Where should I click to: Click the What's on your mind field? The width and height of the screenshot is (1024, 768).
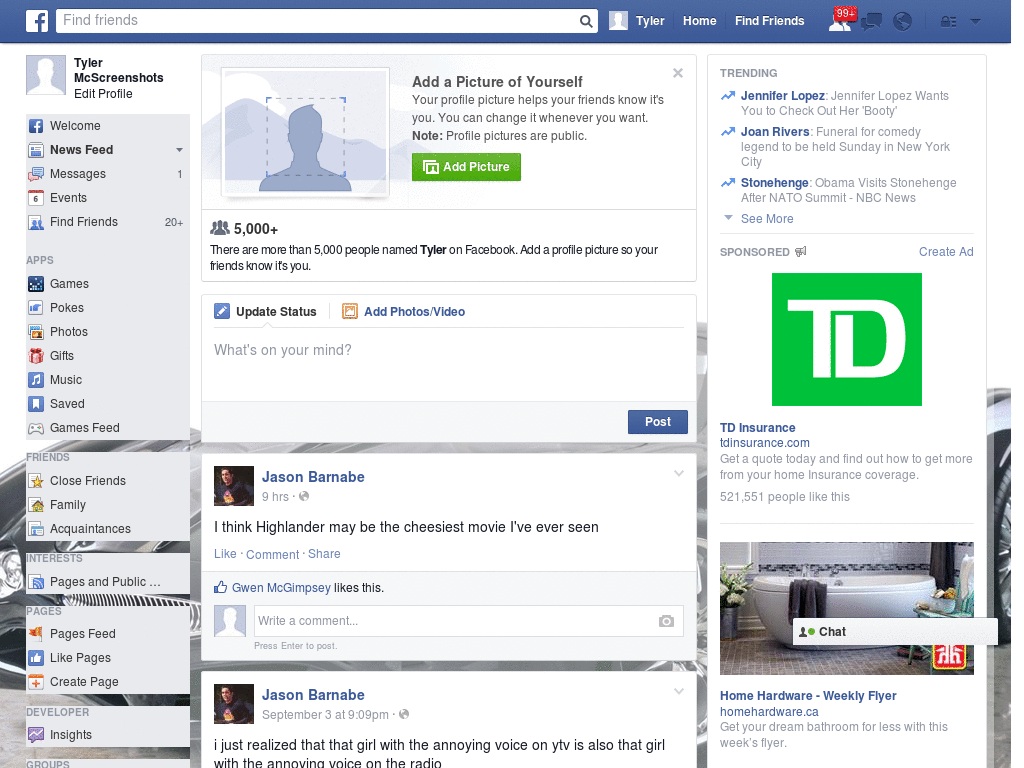(449, 364)
